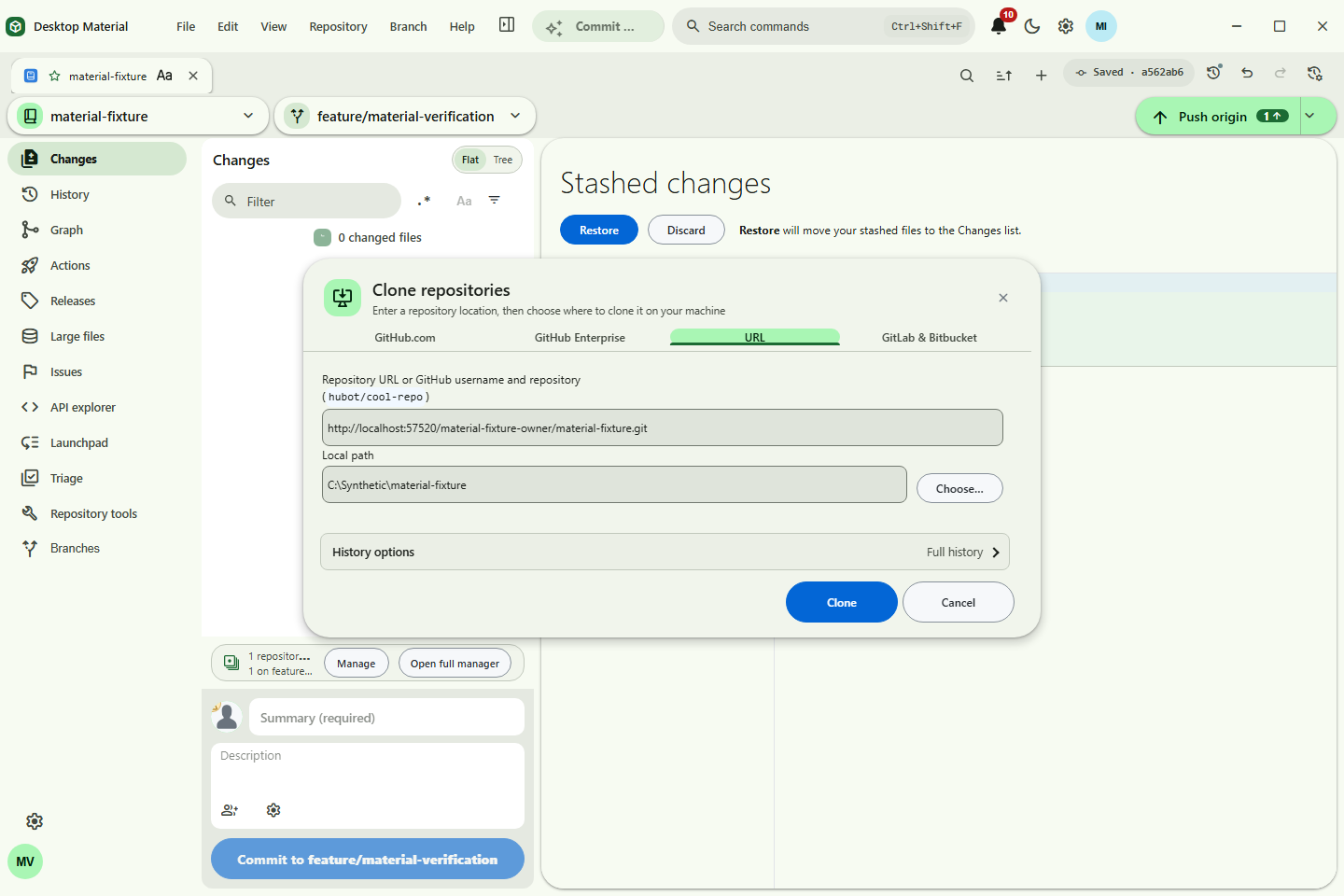Open the feature/material-verification branch dropdown
The height and width of the screenshot is (896, 1344).
405,116
